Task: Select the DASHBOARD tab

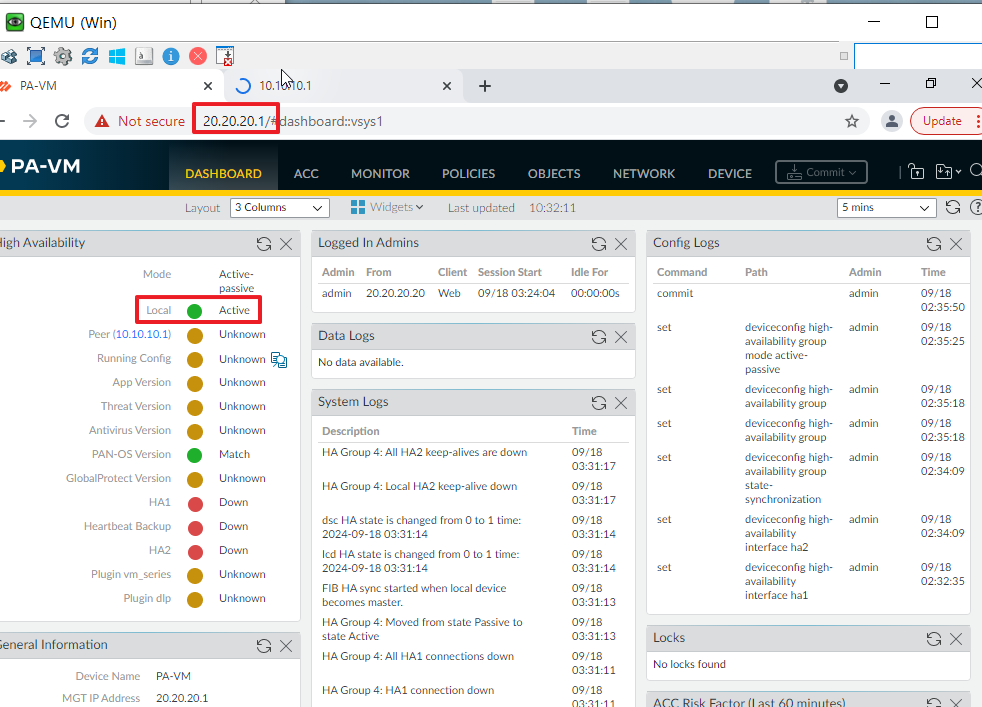Action: (x=224, y=173)
